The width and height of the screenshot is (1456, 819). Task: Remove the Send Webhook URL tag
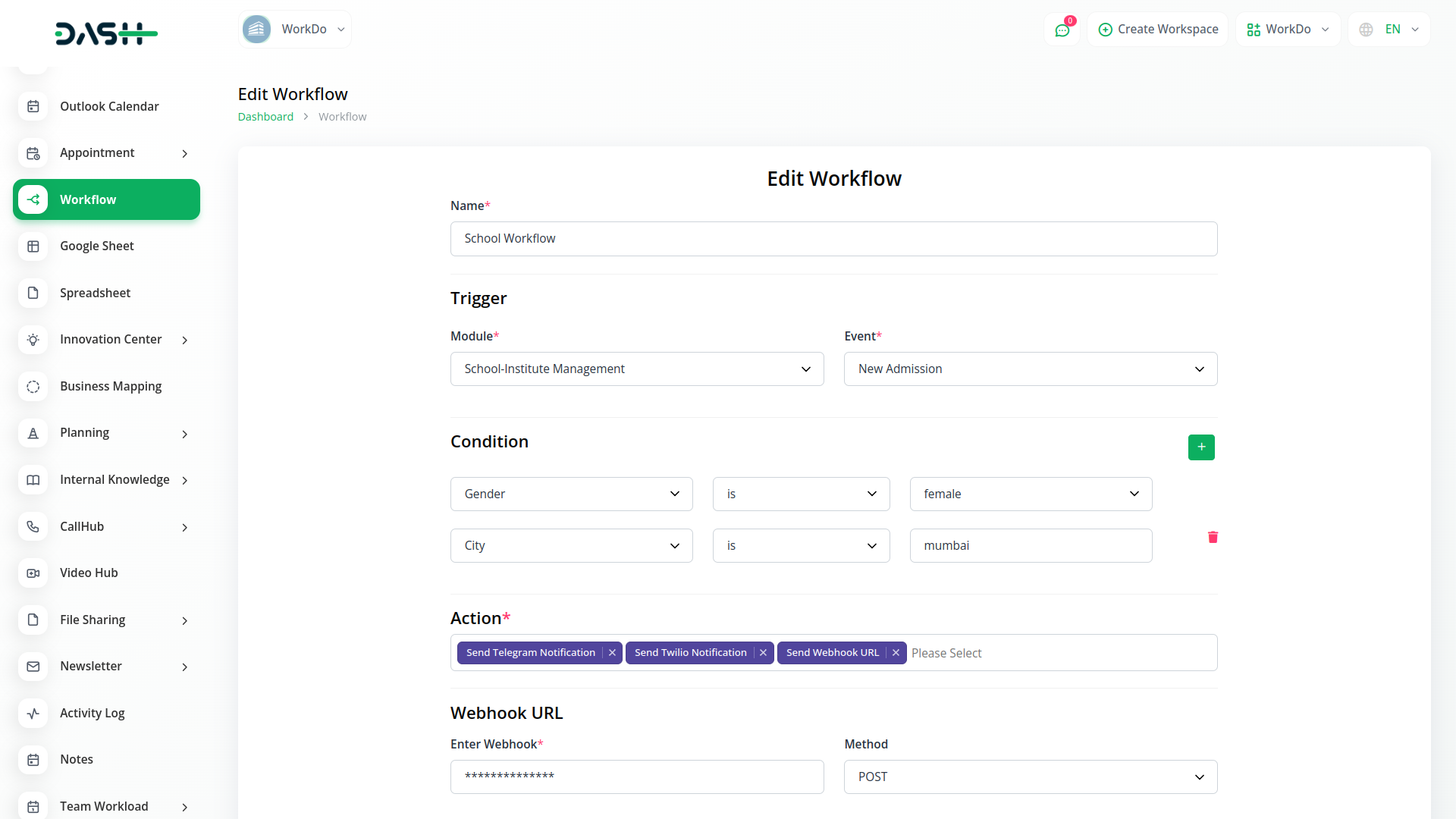[896, 653]
